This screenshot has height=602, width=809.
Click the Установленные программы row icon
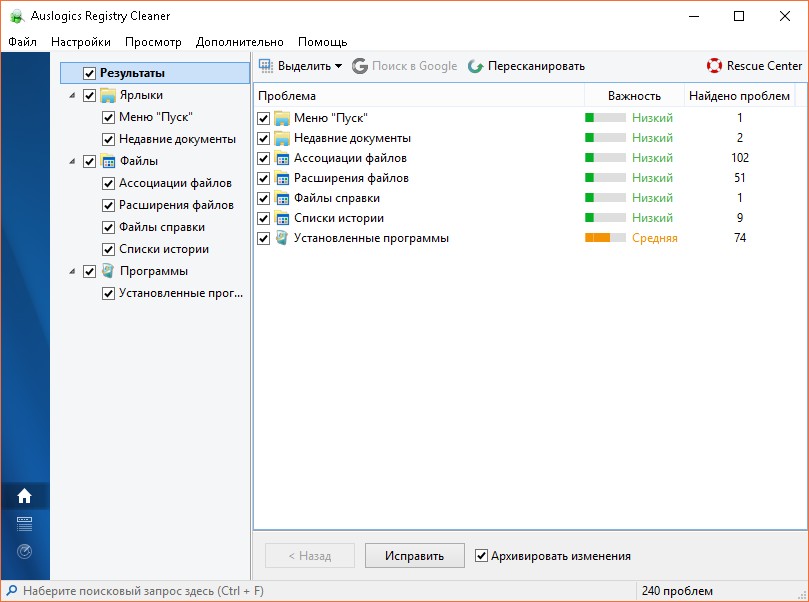point(282,238)
